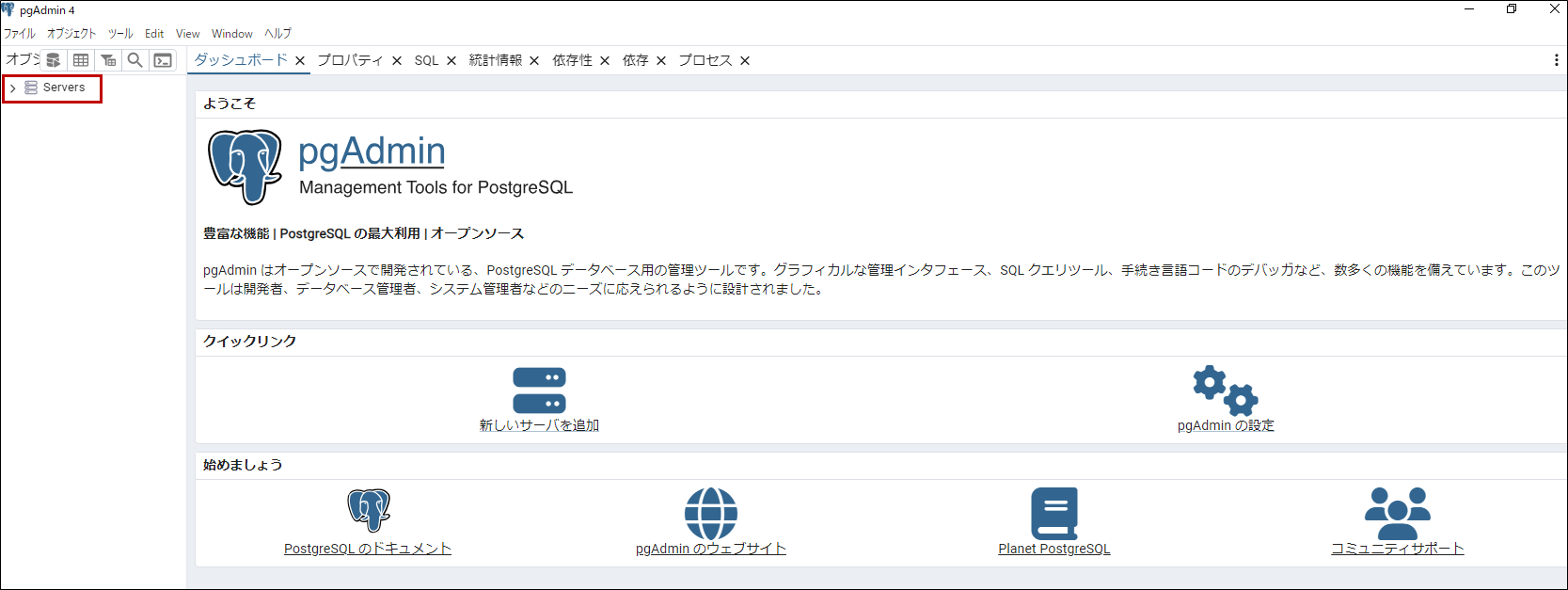Viewport: 1568px width, 590px height.
Task: Click the クイックリンク section header
Action: pyautogui.click(x=250, y=341)
